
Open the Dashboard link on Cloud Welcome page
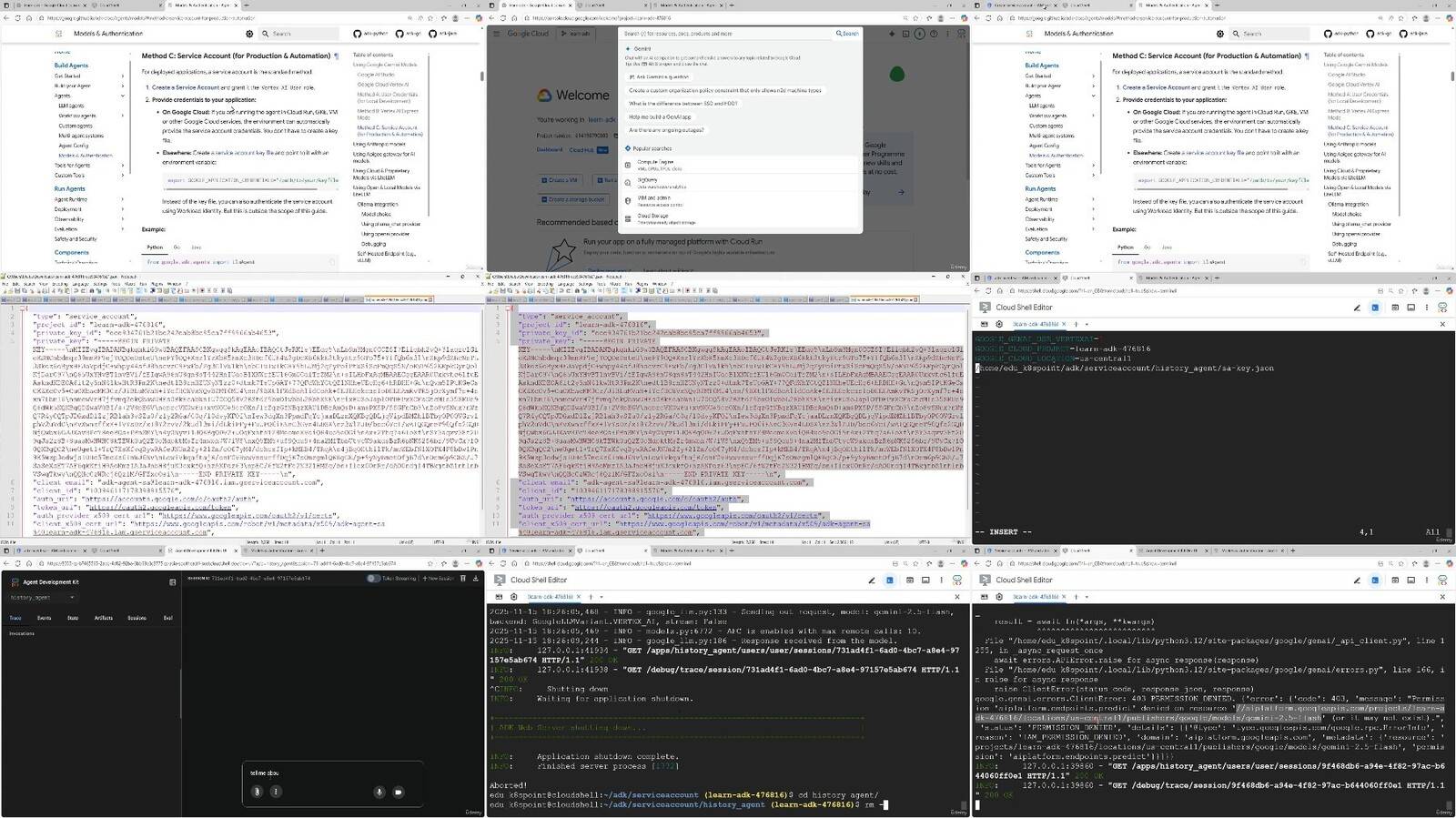(x=550, y=149)
